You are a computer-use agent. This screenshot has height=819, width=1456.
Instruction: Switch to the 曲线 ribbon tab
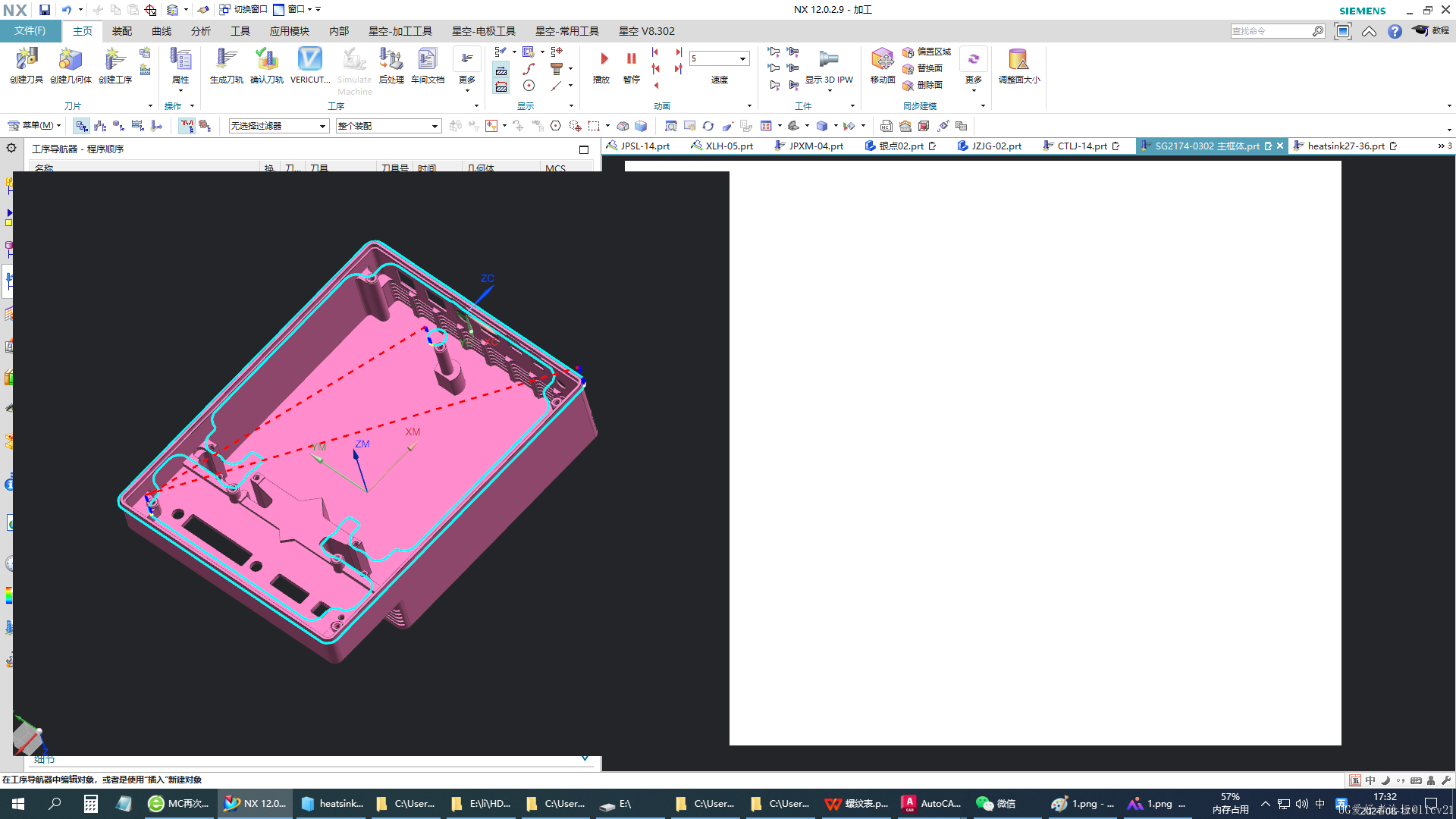[162, 31]
